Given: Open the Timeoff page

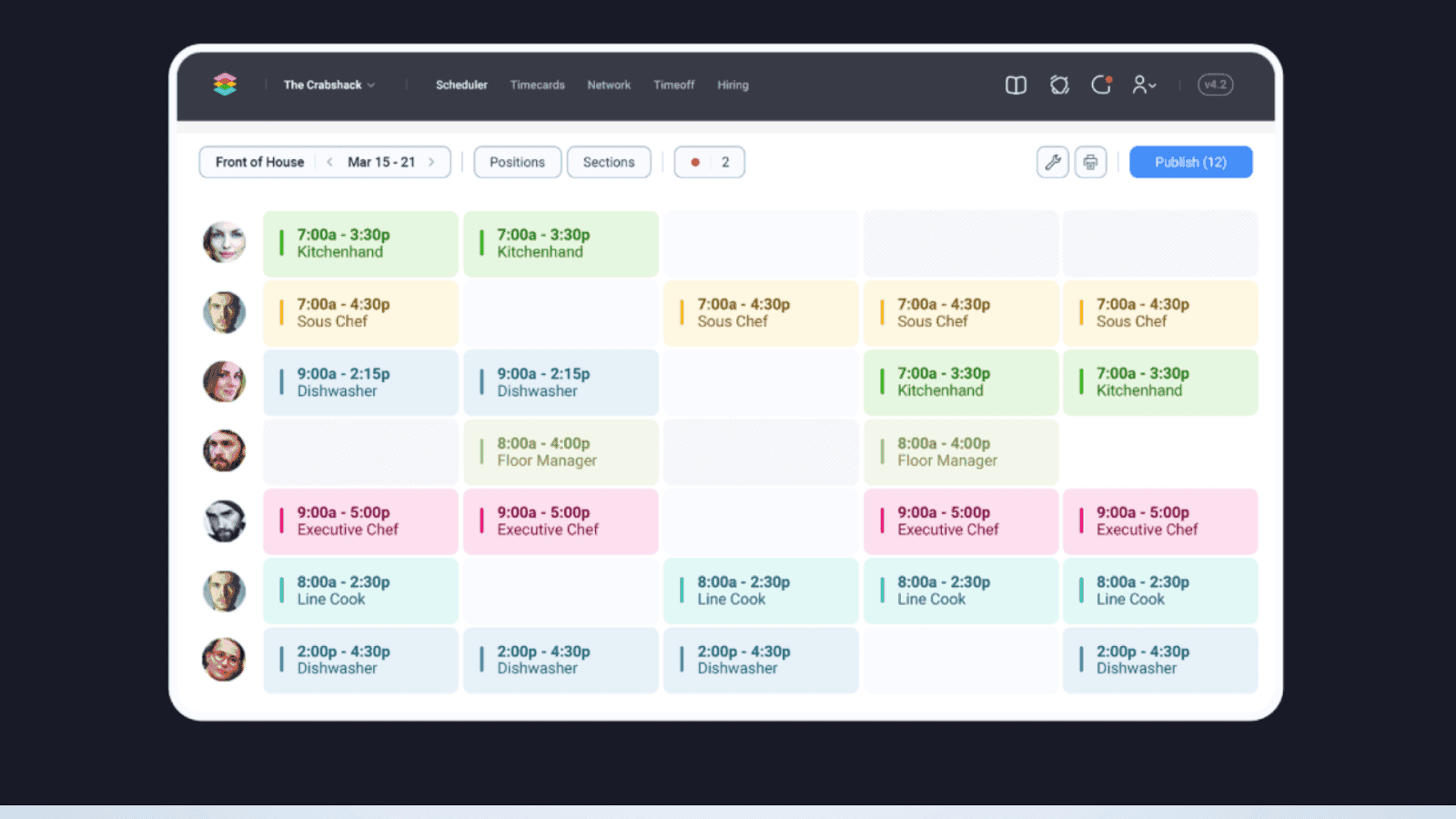Looking at the screenshot, I should tap(673, 85).
